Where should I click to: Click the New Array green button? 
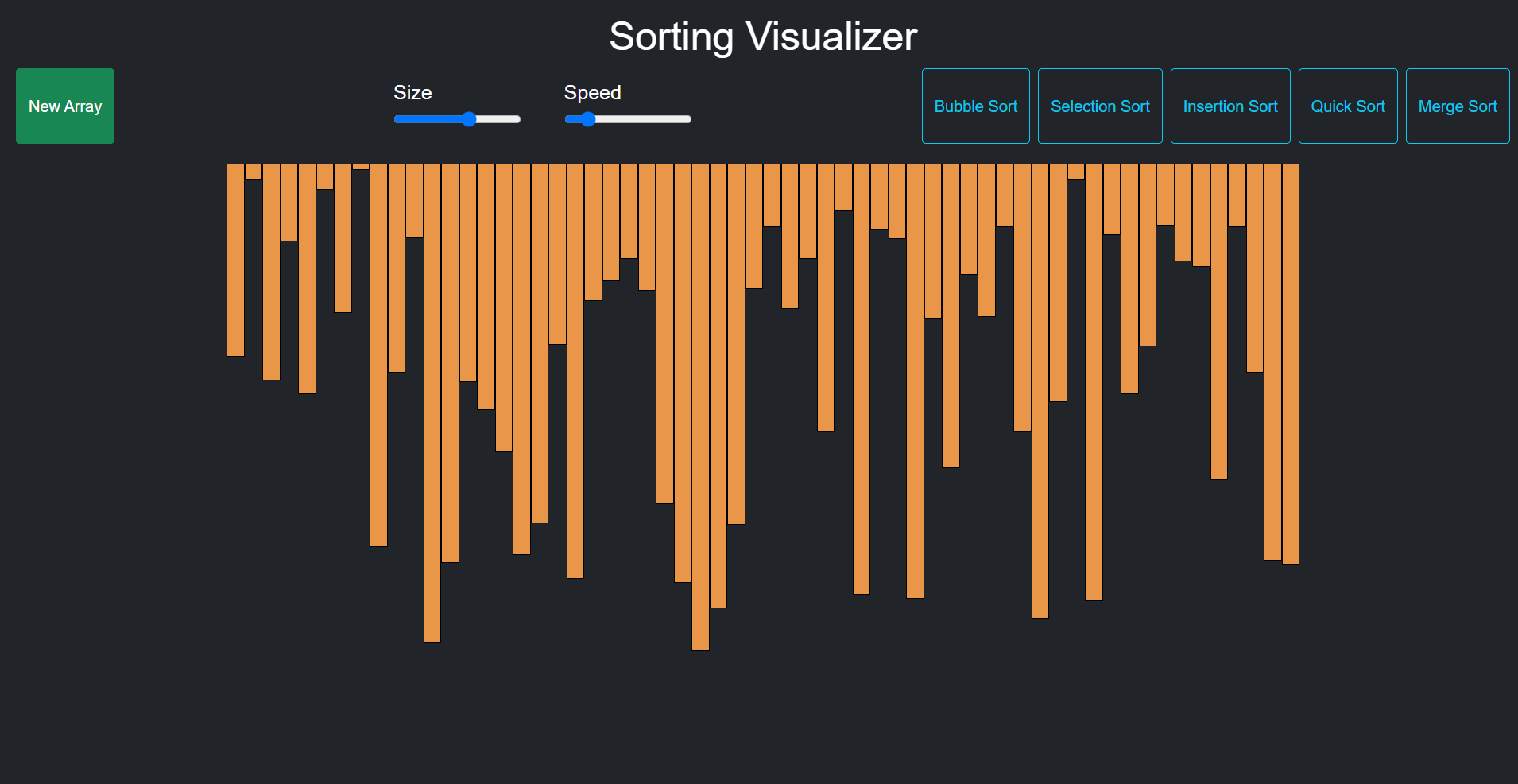[64, 106]
